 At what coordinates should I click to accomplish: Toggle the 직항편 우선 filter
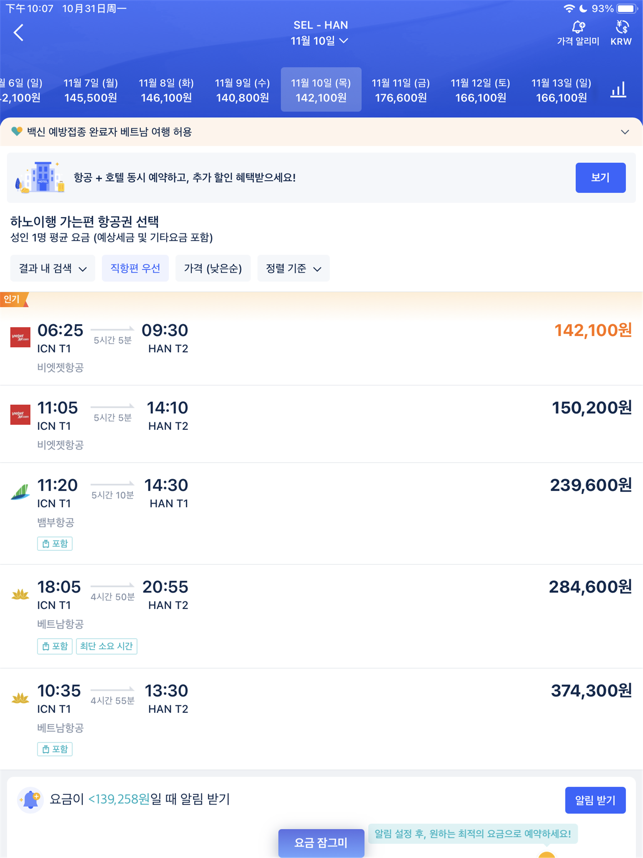(135, 268)
